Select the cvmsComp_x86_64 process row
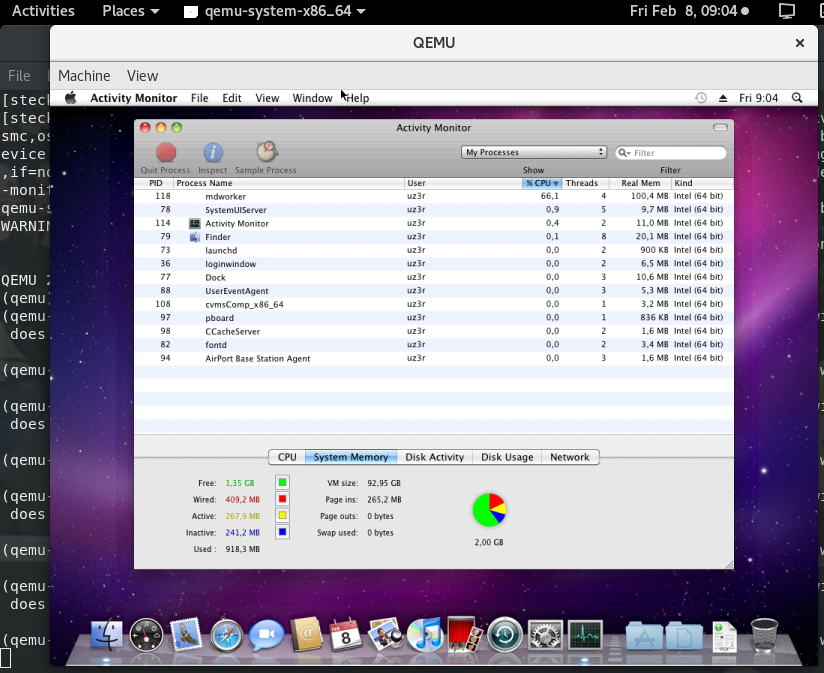The image size is (824, 673). point(434,304)
